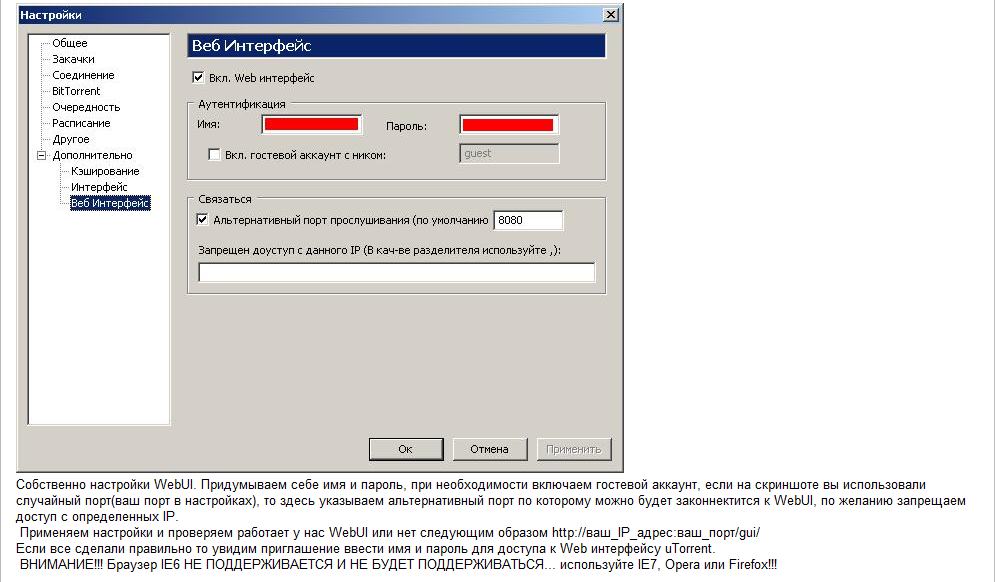The height and width of the screenshot is (582, 995).
Task: Select the Дополнительно tree item label
Action: [93, 155]
